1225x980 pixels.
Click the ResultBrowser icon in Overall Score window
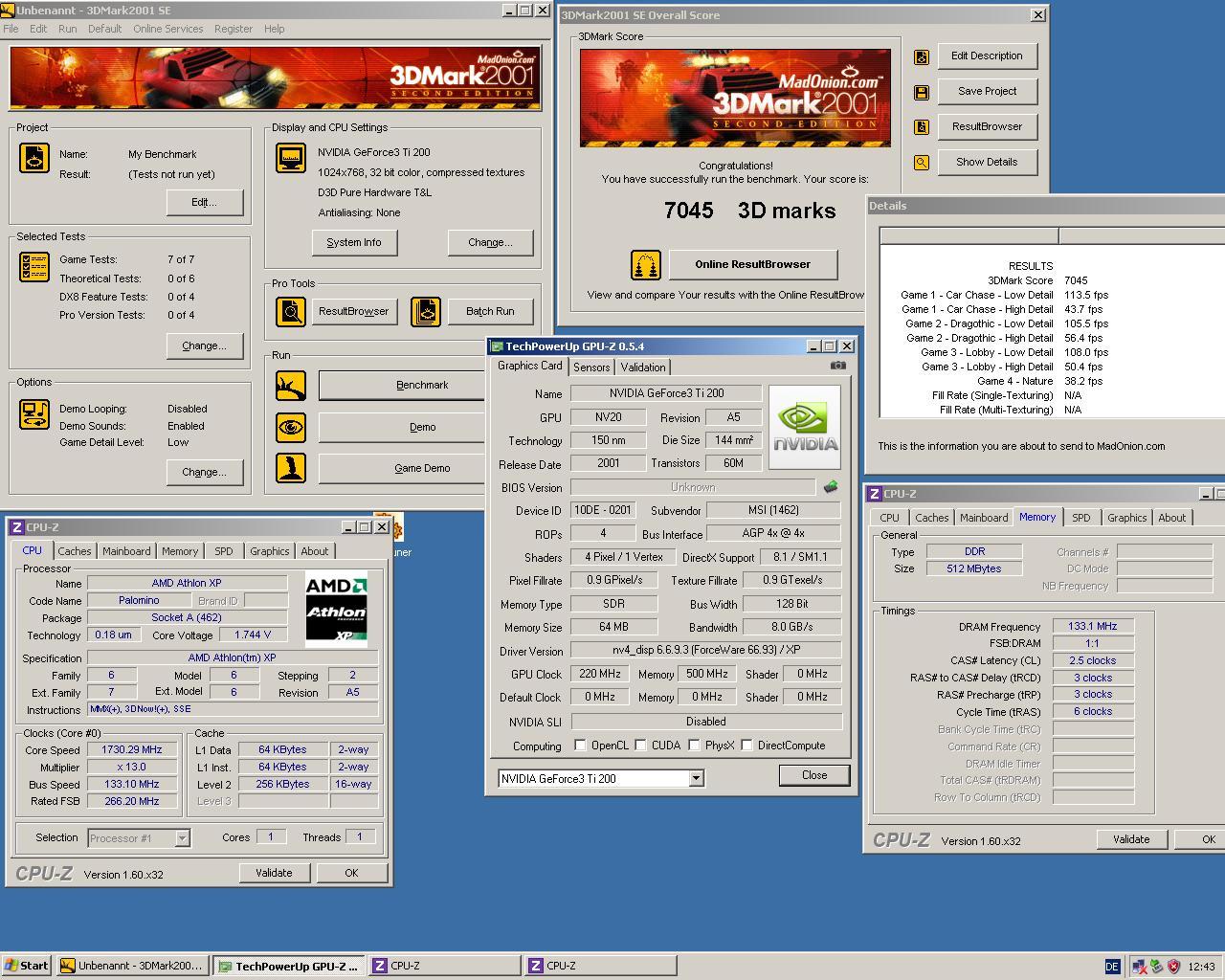[922, 127]
